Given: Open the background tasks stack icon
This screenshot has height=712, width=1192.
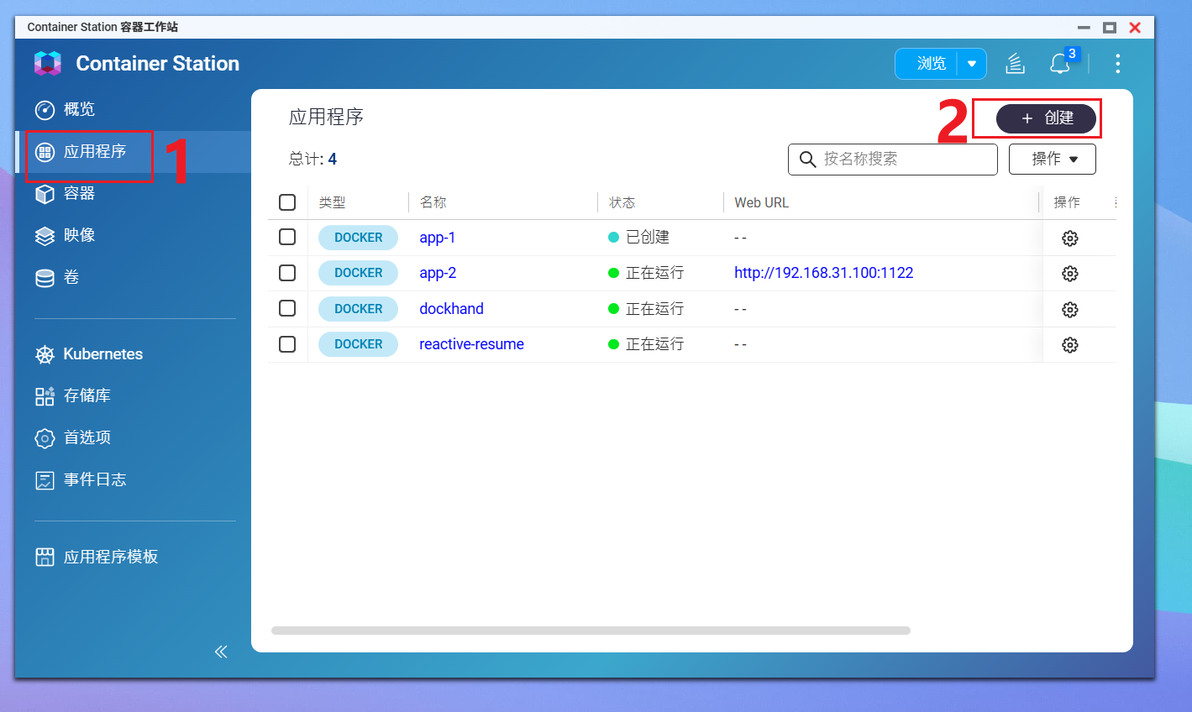Looking at the screenshot, I should (1015, 64).
